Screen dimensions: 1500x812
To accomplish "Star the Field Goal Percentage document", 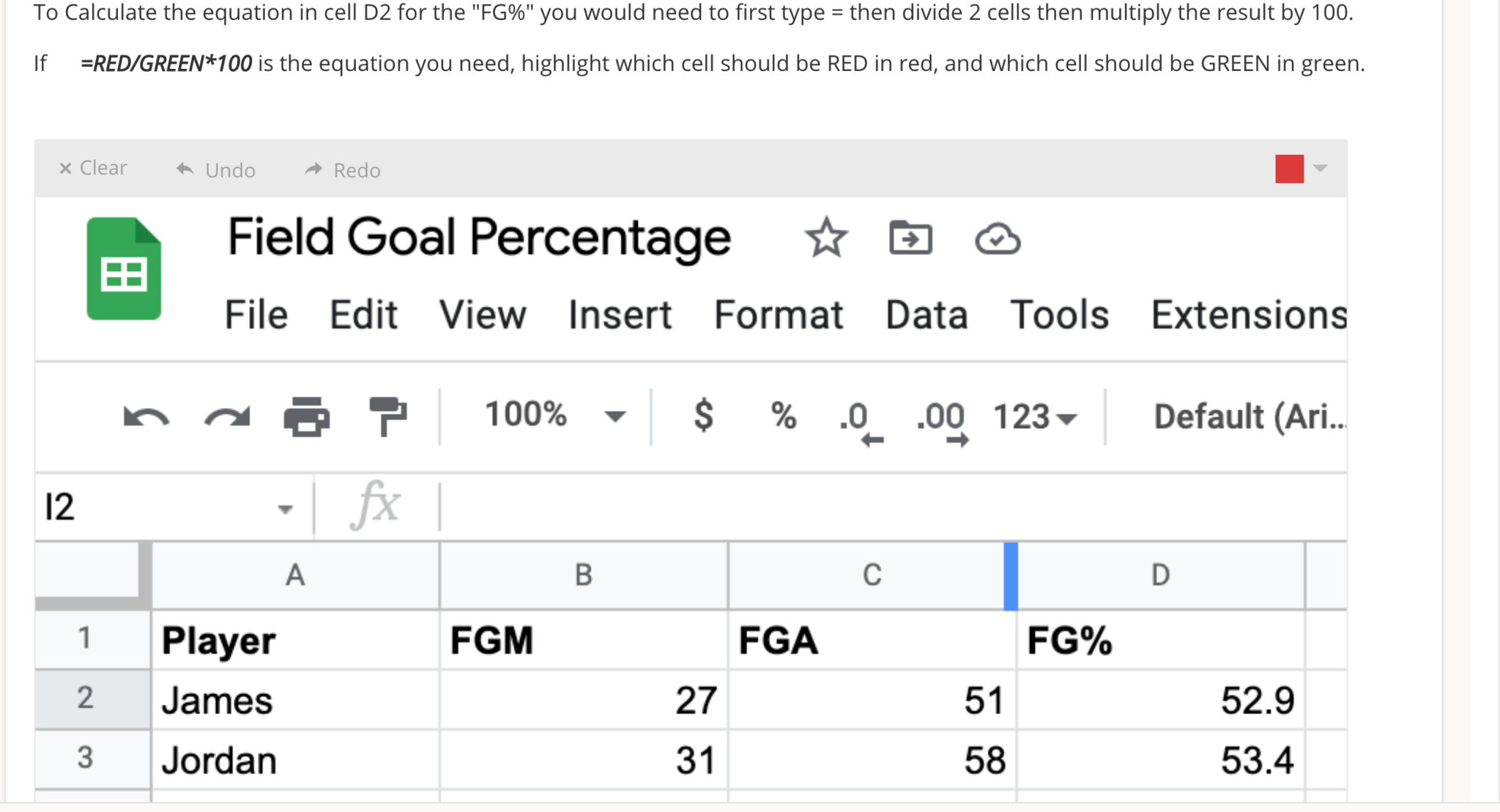I will 826,238.
